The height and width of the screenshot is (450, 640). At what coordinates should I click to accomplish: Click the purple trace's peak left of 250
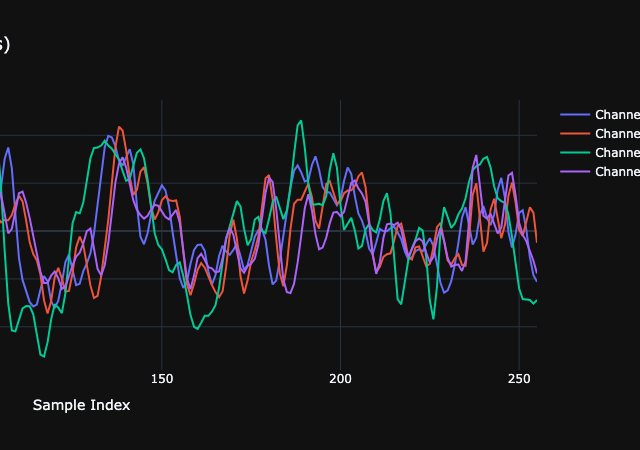coord(511,172)
